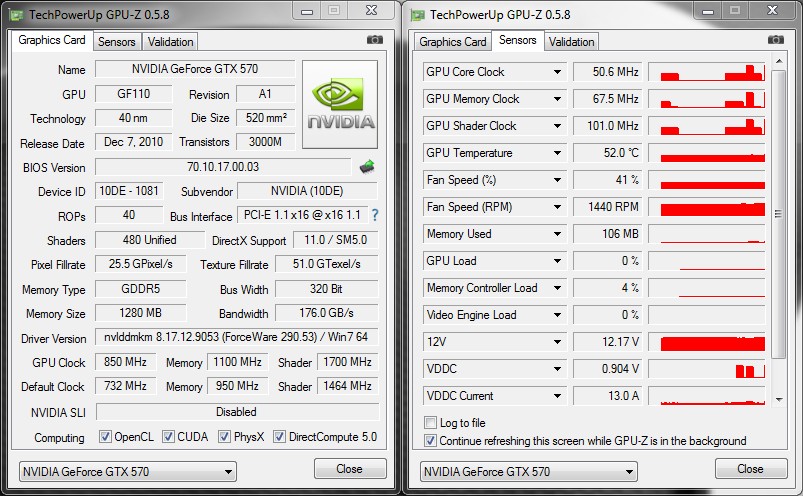Click the VDDC voltage history graph
Screen dimensions: 803x496
[x=707, y=369]
